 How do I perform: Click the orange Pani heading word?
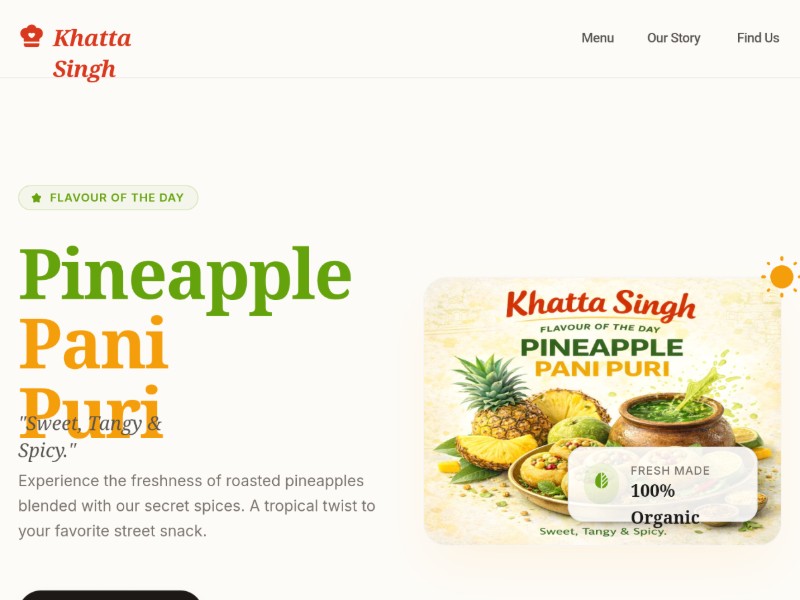click(93, 342)
